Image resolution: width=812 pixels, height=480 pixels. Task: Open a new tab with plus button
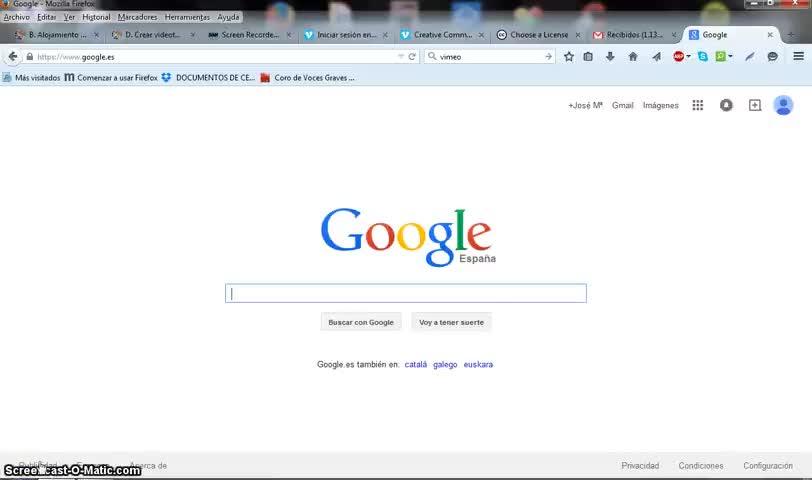click(x=791, y=35)
